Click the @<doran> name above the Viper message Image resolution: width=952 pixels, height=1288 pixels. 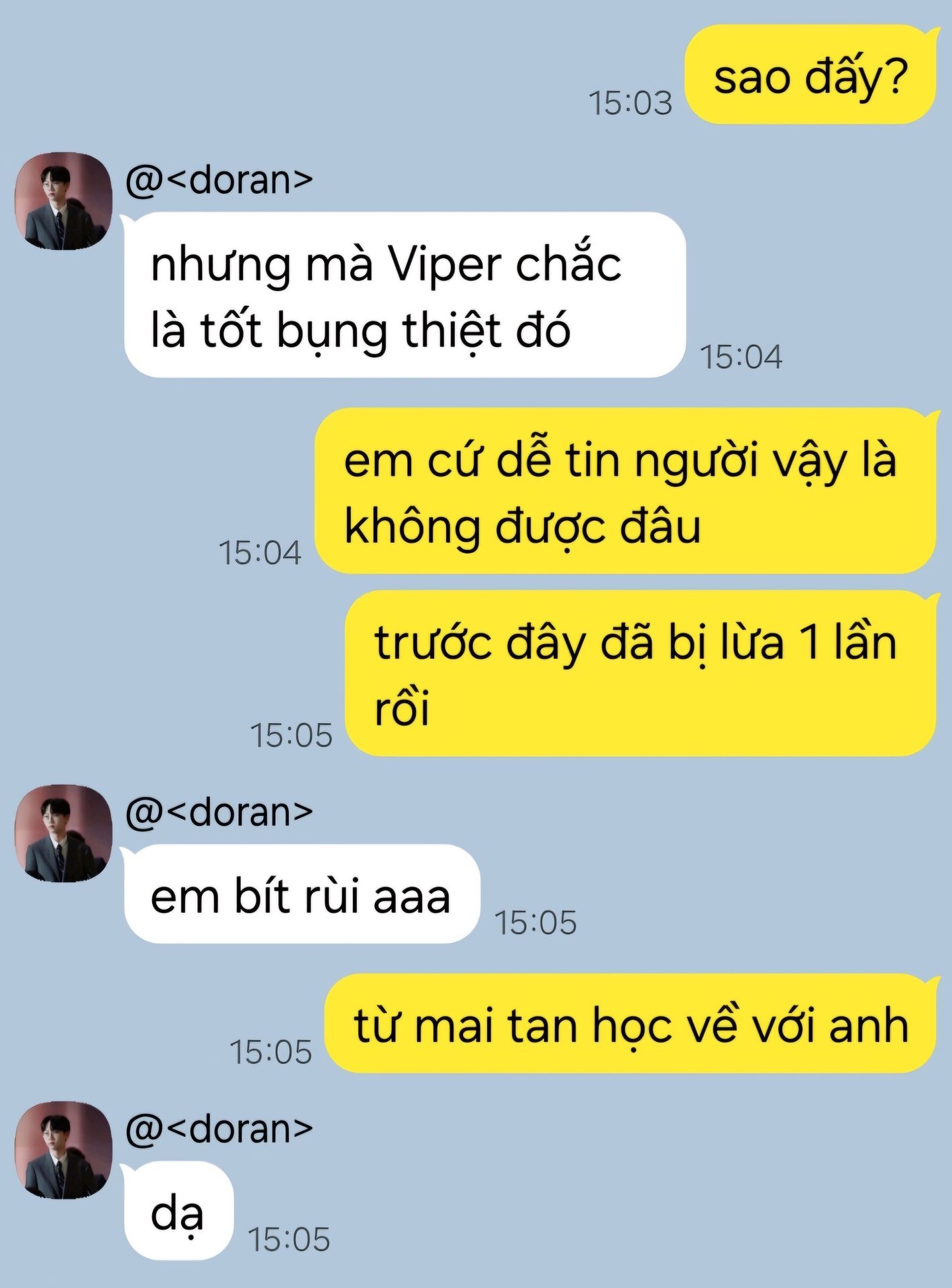(x=219, y=180)
